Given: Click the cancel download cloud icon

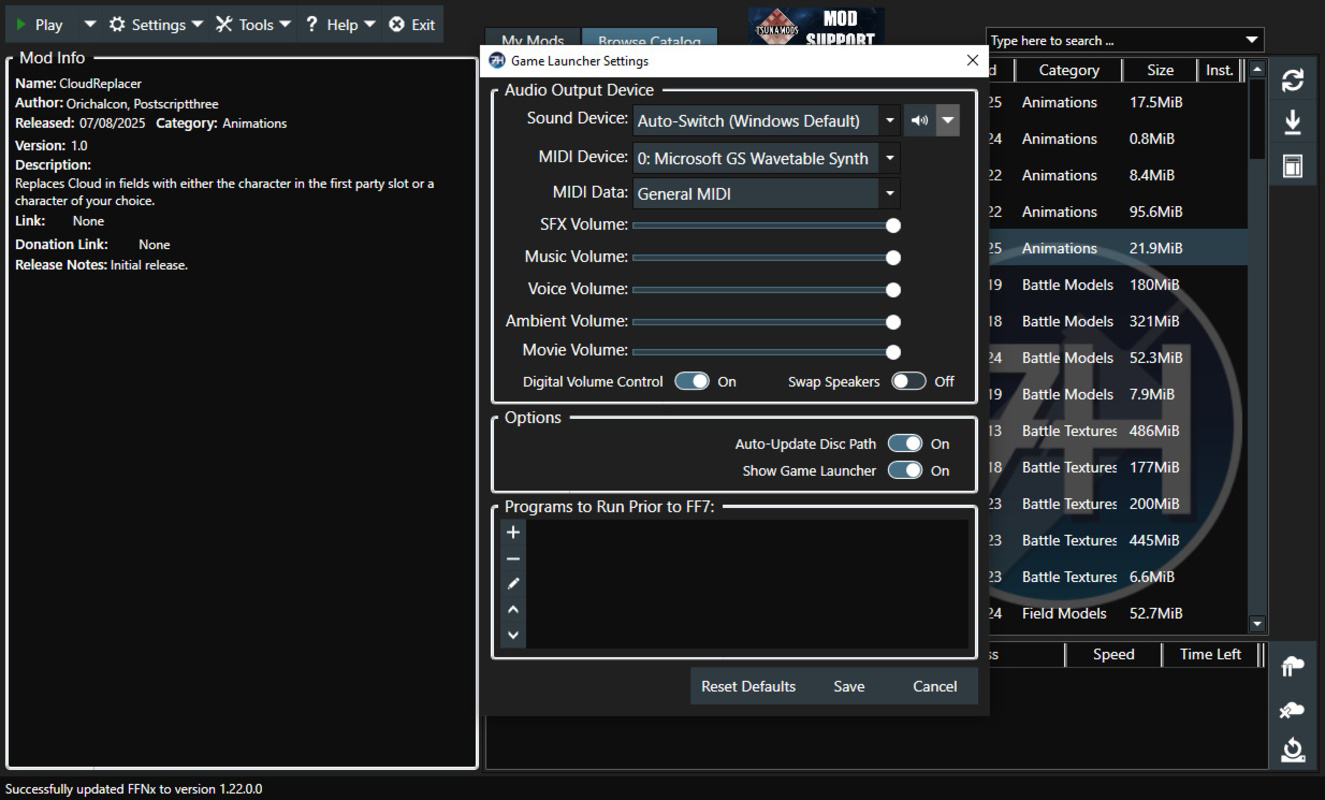Looking at the screenshot, I should (1292, 709).
